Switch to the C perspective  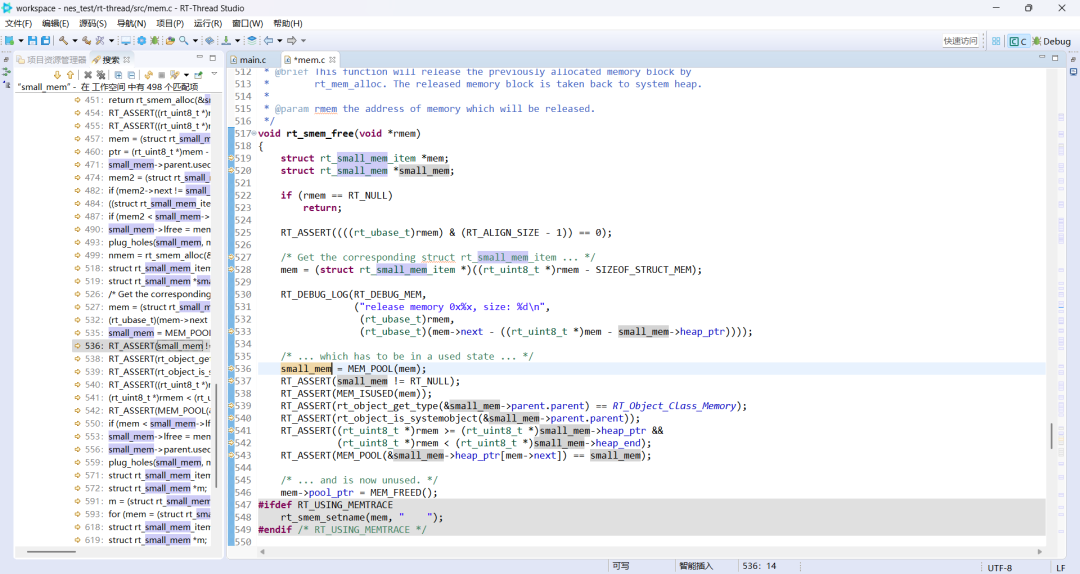[x=1018, y=41]
